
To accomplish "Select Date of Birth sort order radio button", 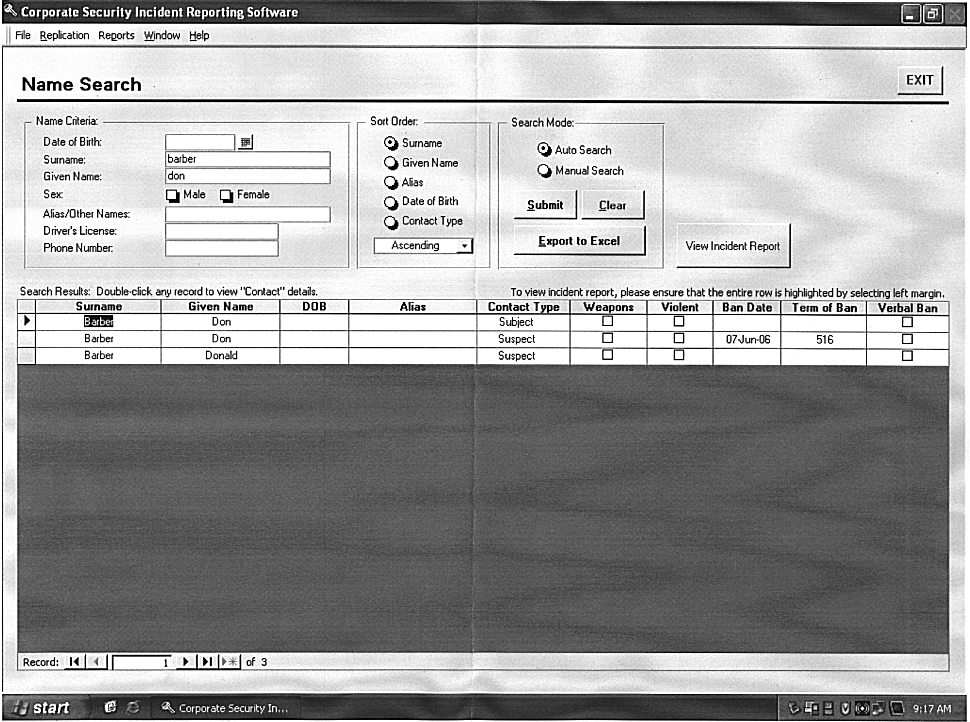I will coord(391,202).
